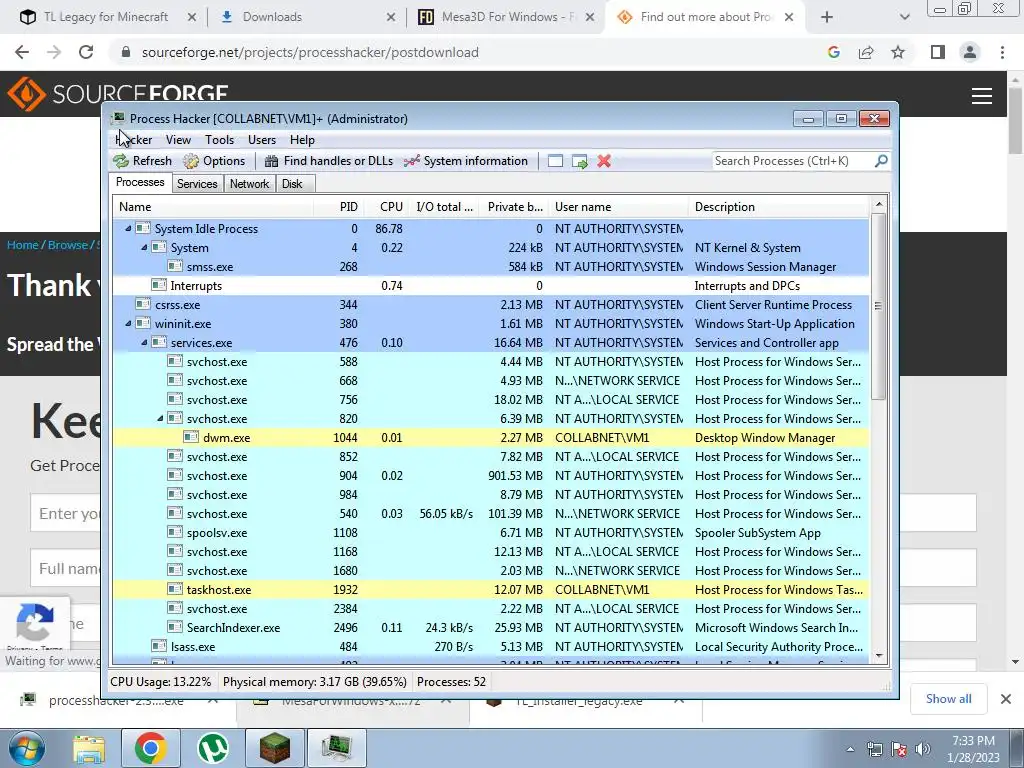The image size is (1024, 768).
Task: Show hidden tray icons arrow
Action: [x=850, y=749]
